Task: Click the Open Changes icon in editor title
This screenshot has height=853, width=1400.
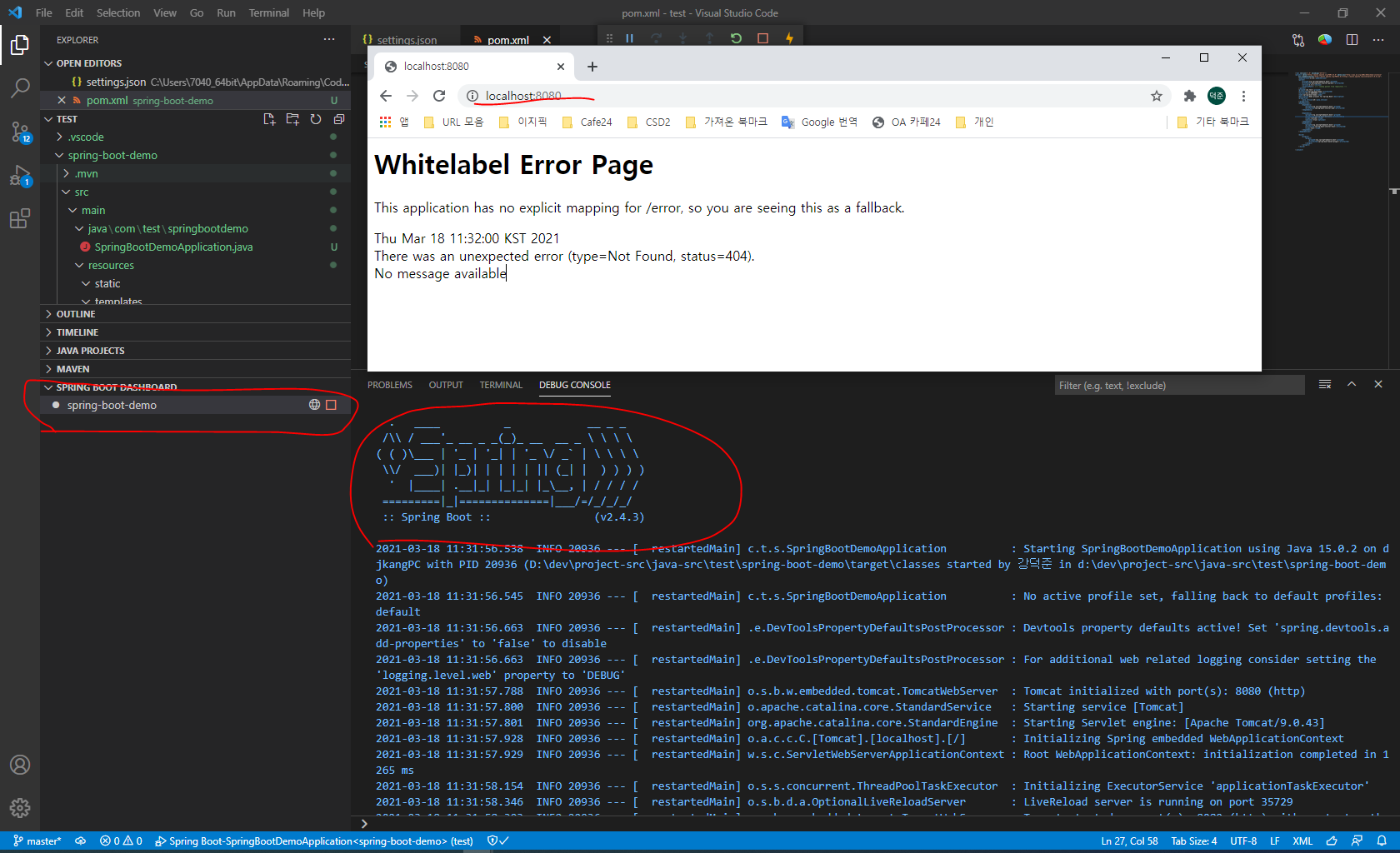Action: click(x=1298, y=39)
